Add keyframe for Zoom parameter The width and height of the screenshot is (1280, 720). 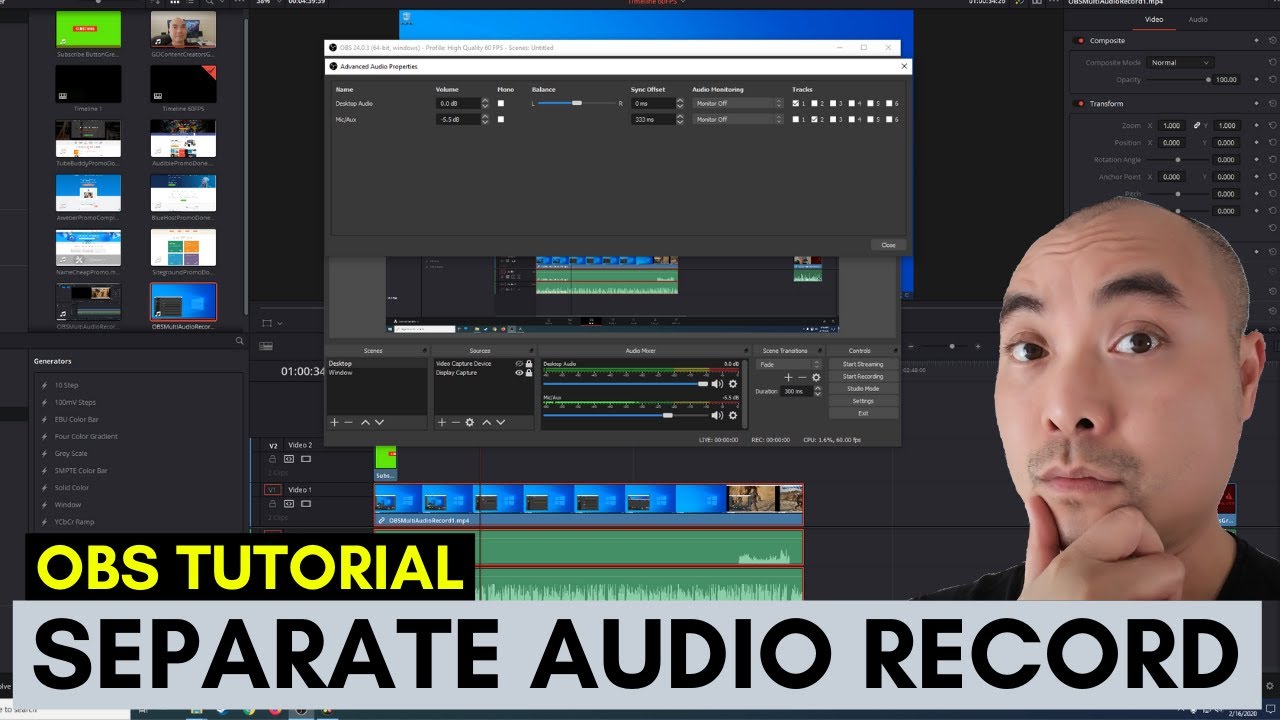coord(1256,125)
